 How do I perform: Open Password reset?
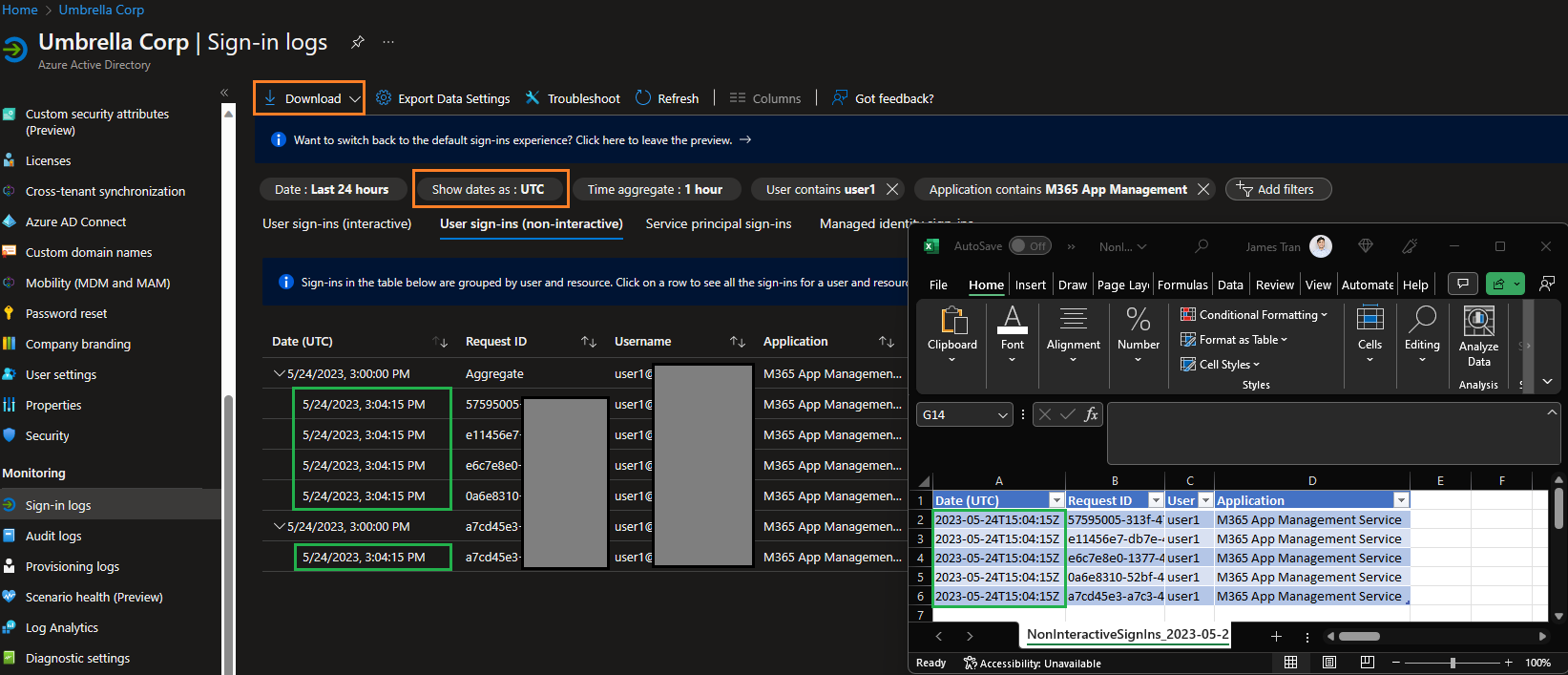tap(66, 313)
